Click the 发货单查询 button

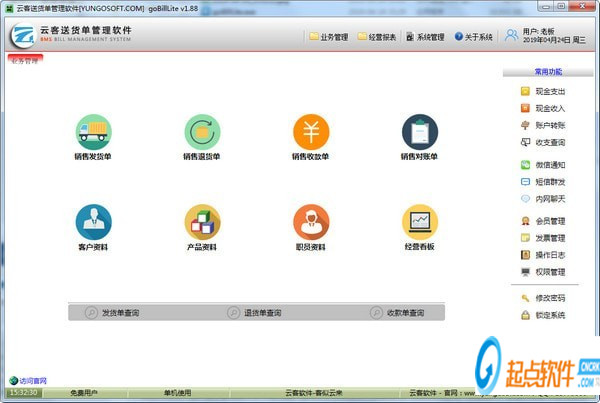(112, 313)
